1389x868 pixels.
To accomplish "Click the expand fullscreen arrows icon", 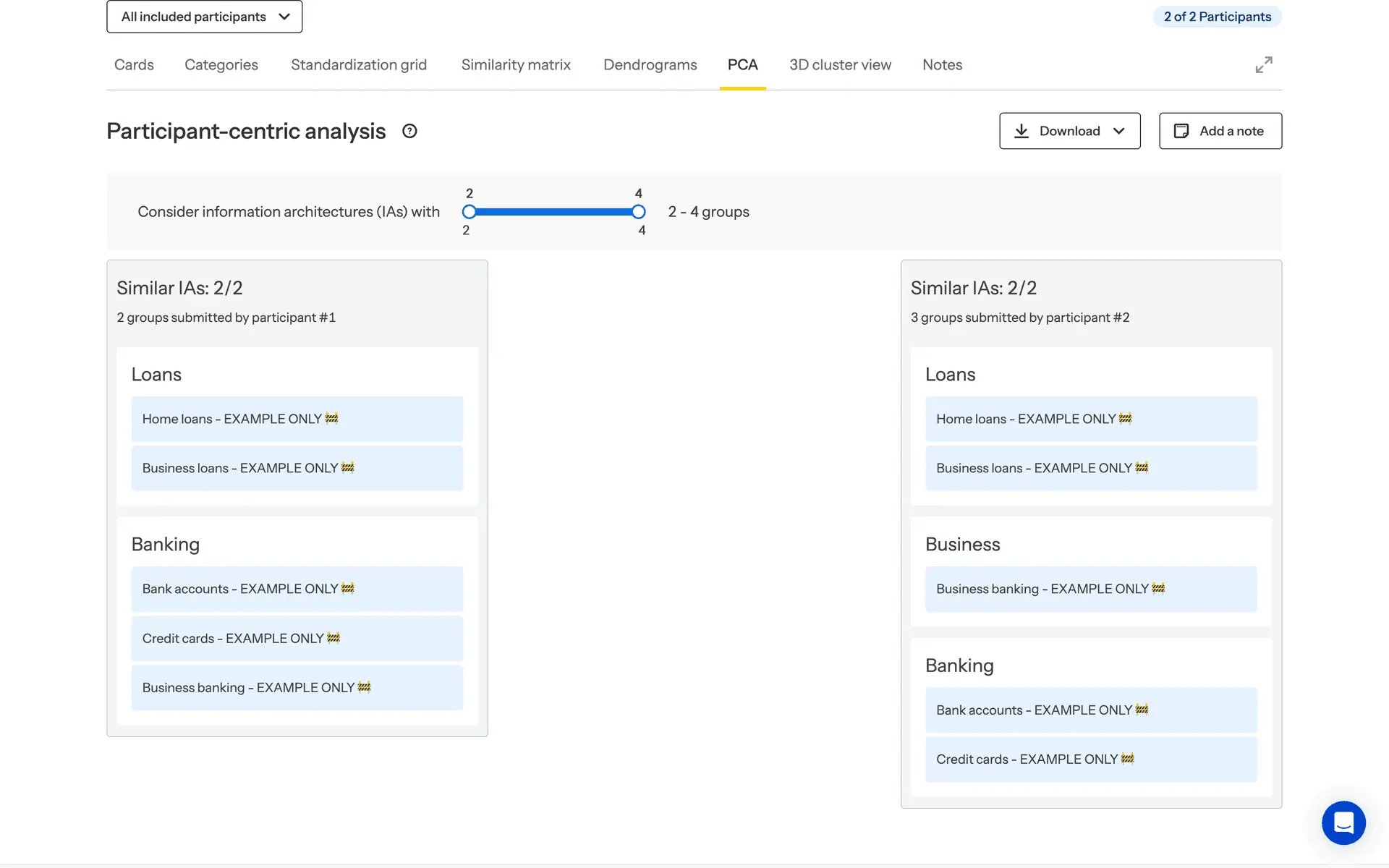I will click(1263, 65).
